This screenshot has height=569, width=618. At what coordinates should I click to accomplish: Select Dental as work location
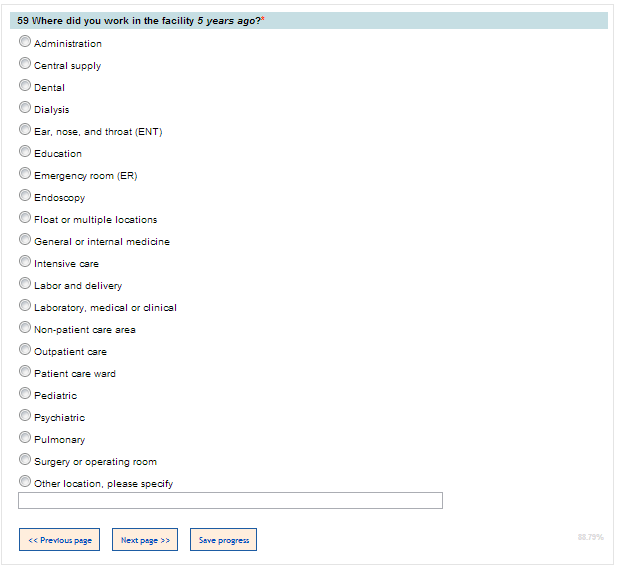[x=25, y=87]
